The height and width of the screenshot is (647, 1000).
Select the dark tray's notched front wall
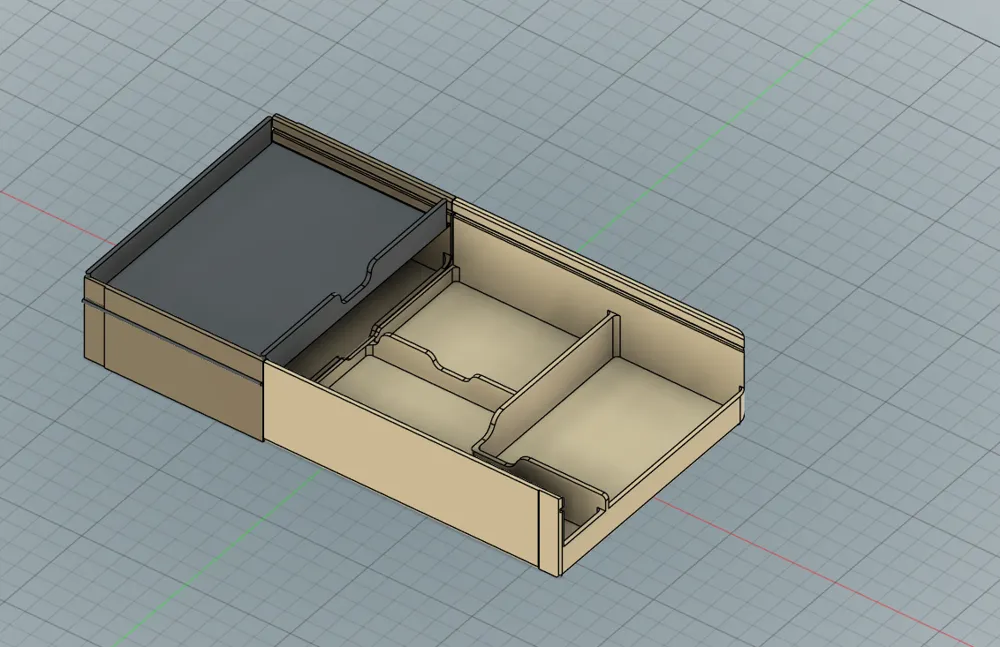[x=357, y=284]
